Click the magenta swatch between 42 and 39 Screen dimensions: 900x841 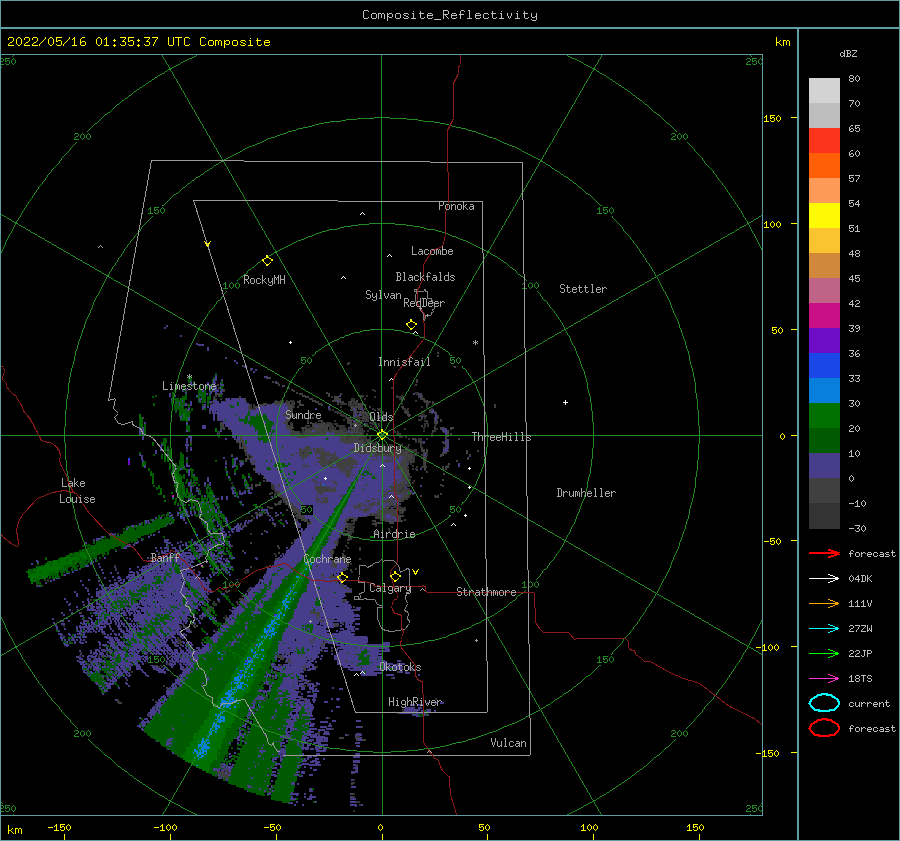click(824, 315)
